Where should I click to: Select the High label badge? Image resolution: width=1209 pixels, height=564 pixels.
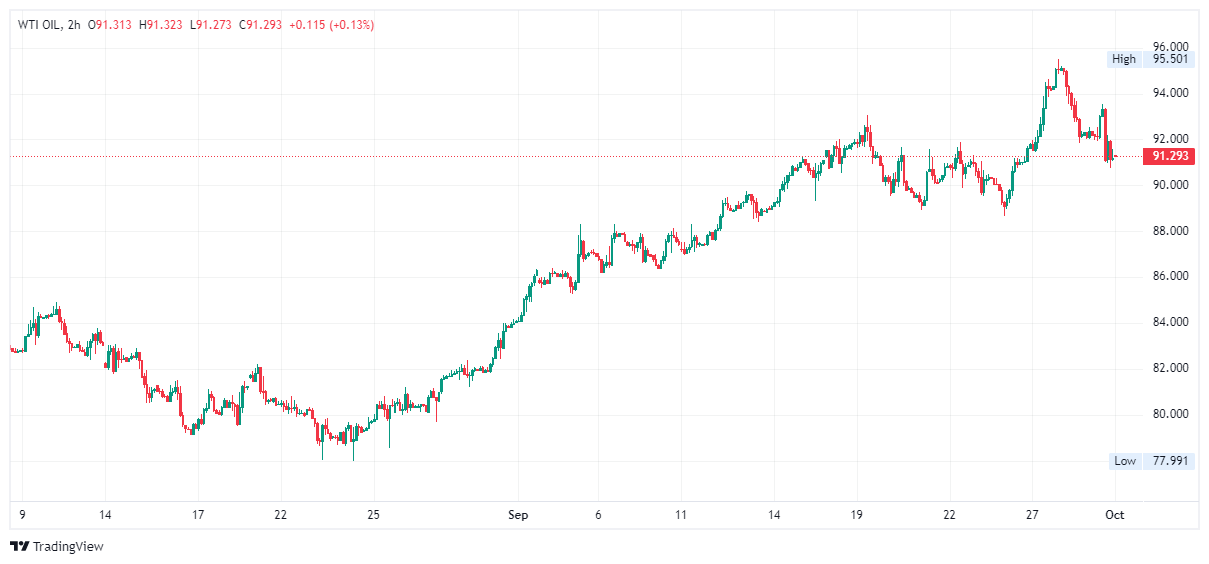(x=1124, y=59)
